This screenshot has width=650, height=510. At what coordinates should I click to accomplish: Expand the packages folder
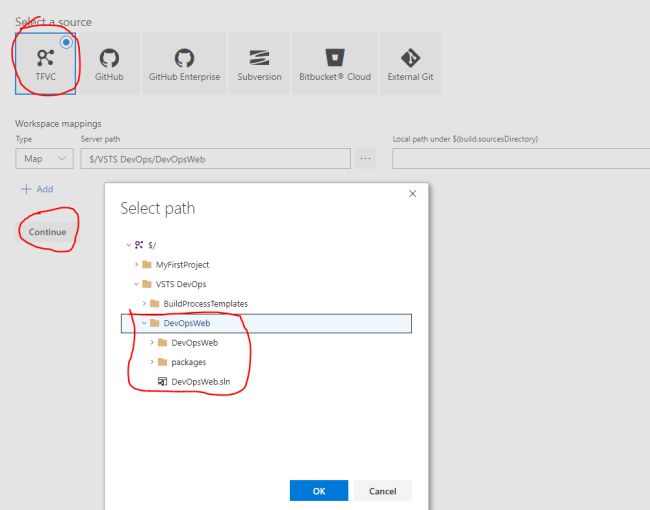pos(152,362)
